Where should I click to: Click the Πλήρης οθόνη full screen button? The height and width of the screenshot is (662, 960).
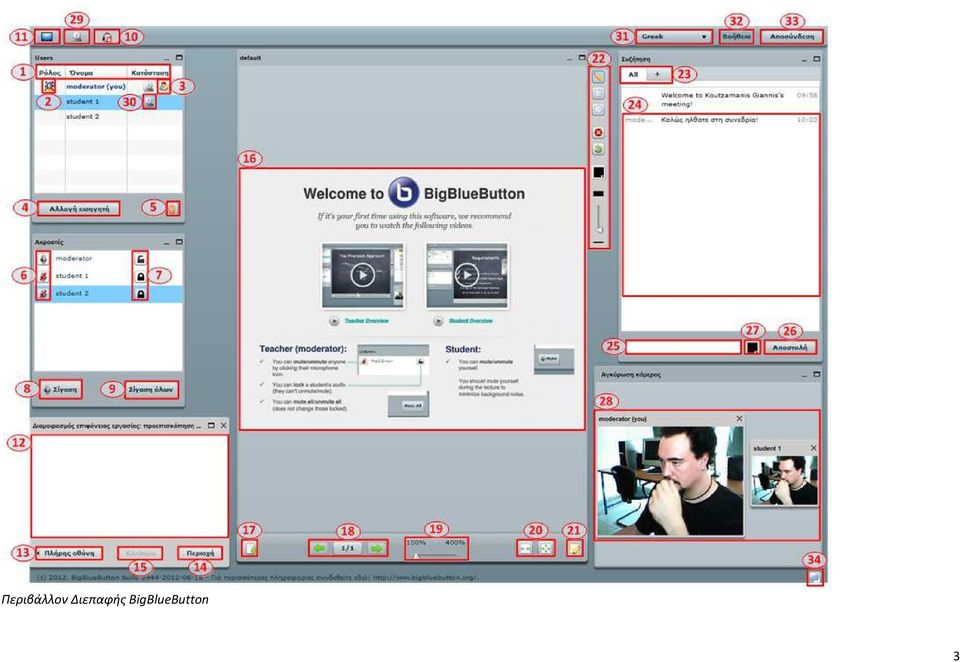pyautogui.click(x=69, y=553)
